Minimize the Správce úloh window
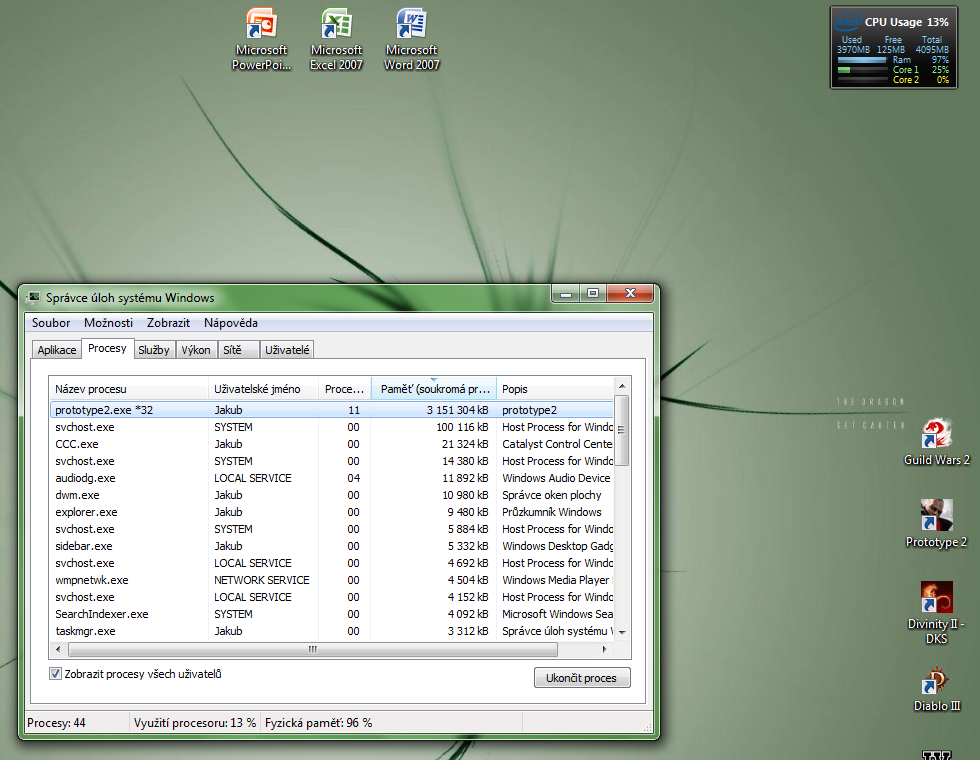980x760 pixels. (x=566, y=293)
